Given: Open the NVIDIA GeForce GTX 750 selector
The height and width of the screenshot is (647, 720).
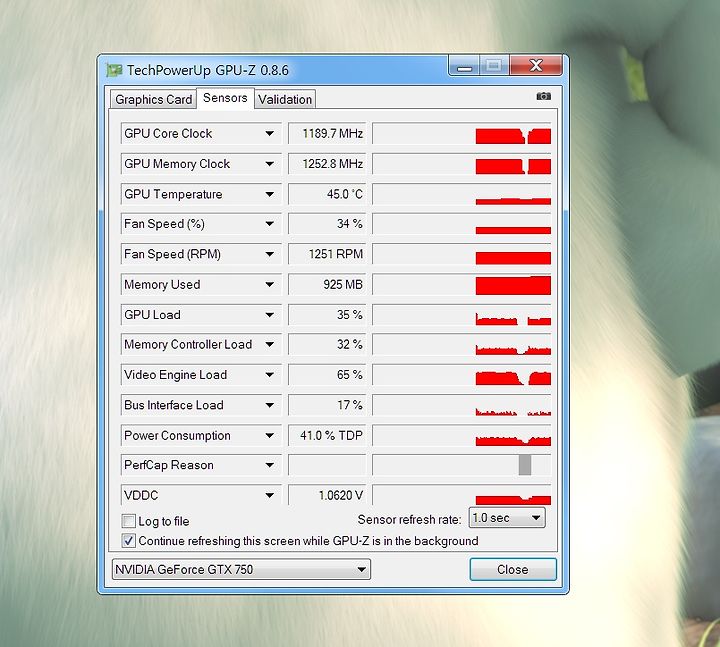Looking at the screenshot, I should pyautogui.click(x=241, y=569).
